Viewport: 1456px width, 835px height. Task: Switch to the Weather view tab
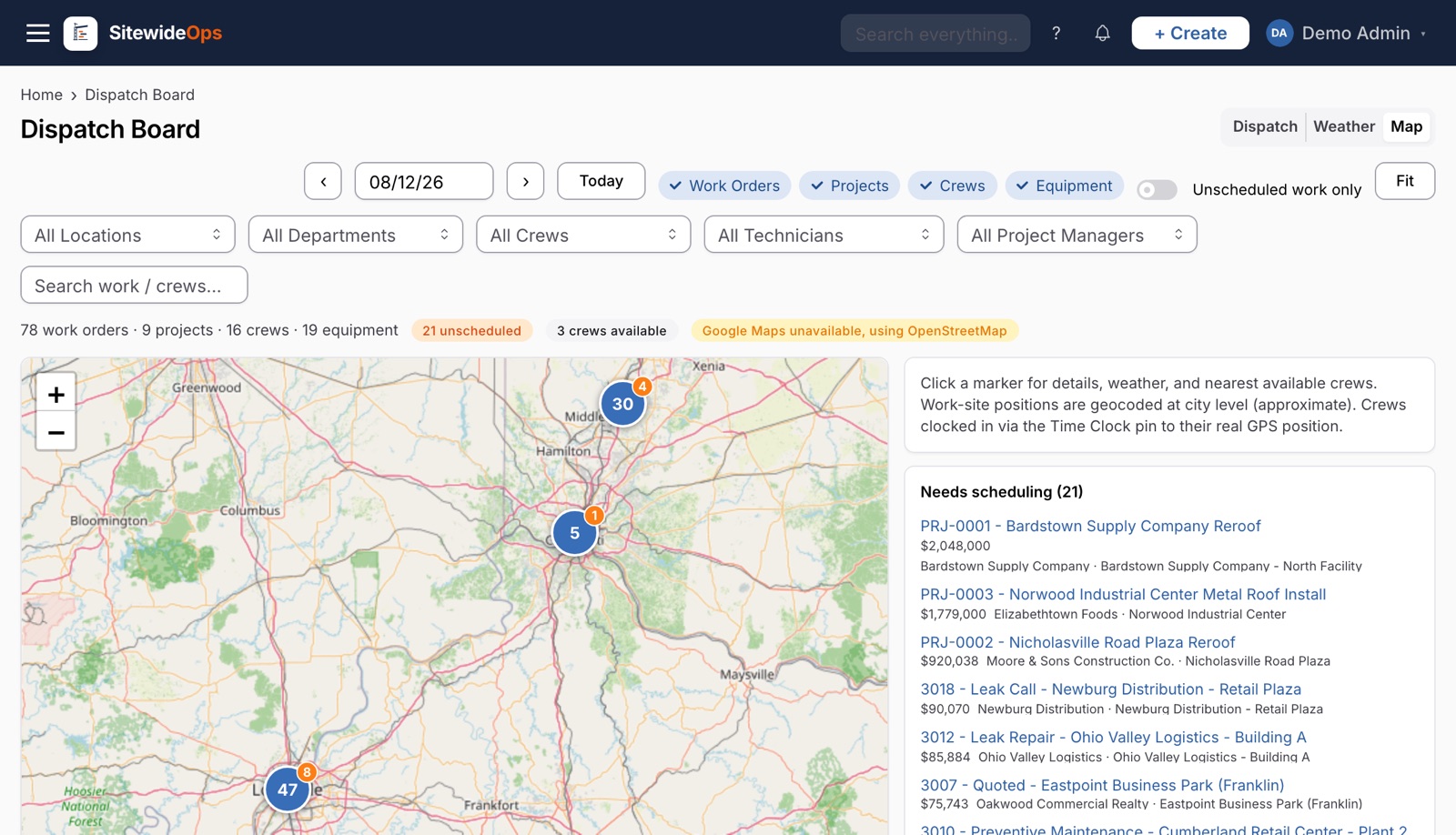[1343, 126]
